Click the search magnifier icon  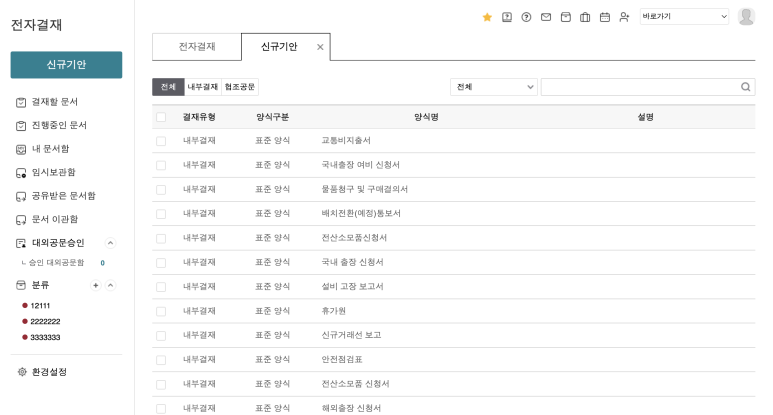coord(746,87)
